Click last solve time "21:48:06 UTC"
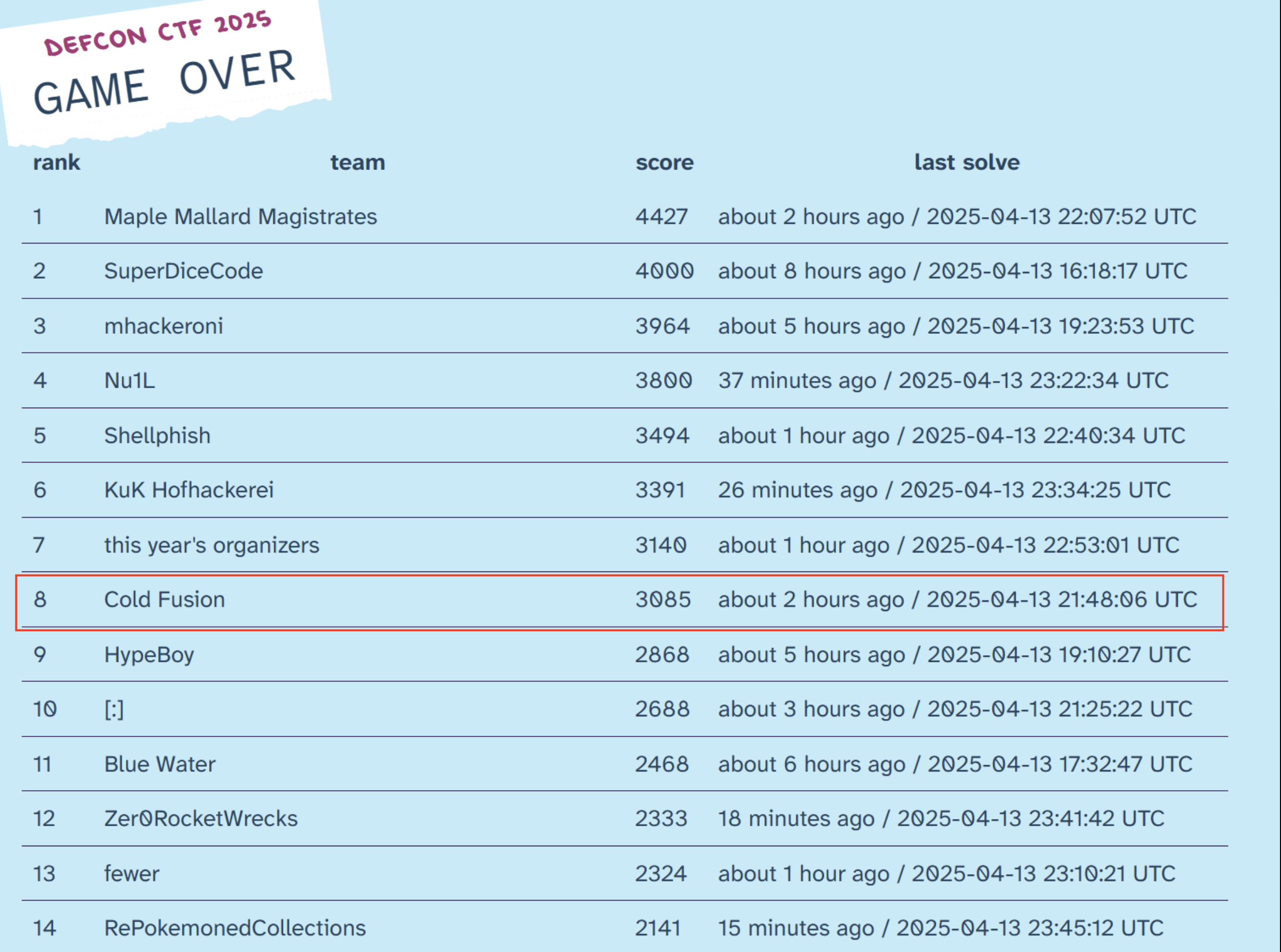The image size is (1281, 952). click(x=1127, y=599)
